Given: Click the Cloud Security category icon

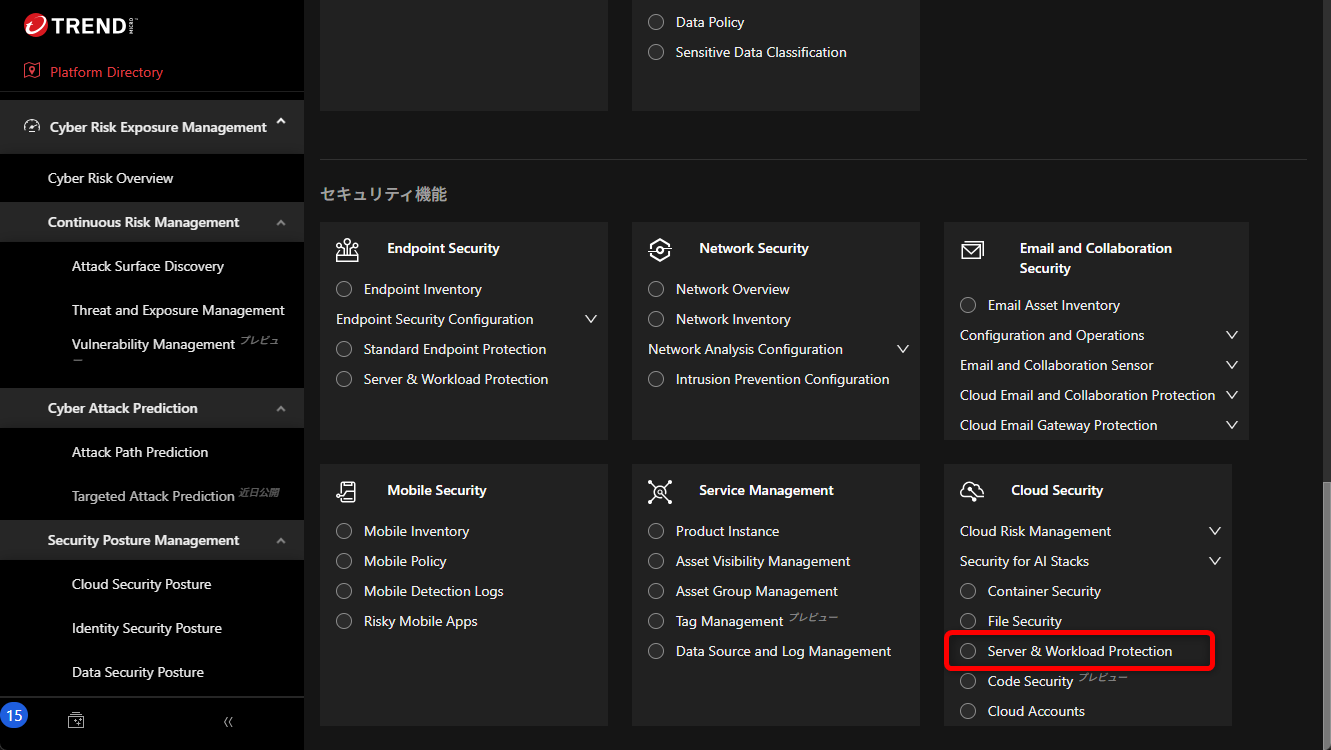Looking at the screenshot, I should [x=972, y=491].
